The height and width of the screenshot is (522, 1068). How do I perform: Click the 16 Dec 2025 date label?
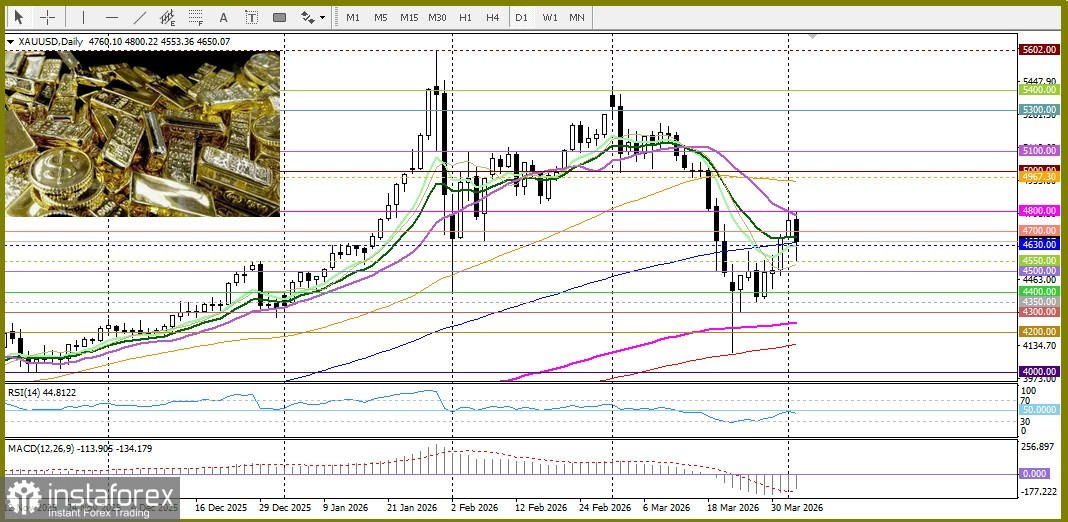coord(222,508)
